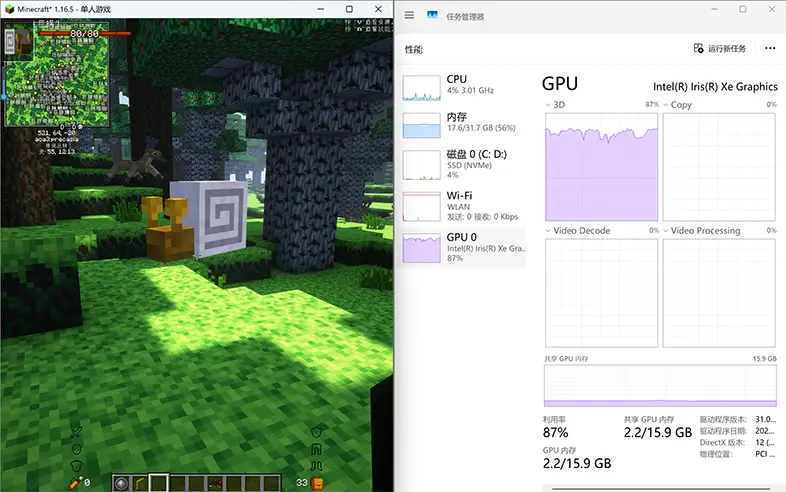Viewport: 786px width, 492px height.
Task: Click the Task Manager app icon
Action: point(432,15)
